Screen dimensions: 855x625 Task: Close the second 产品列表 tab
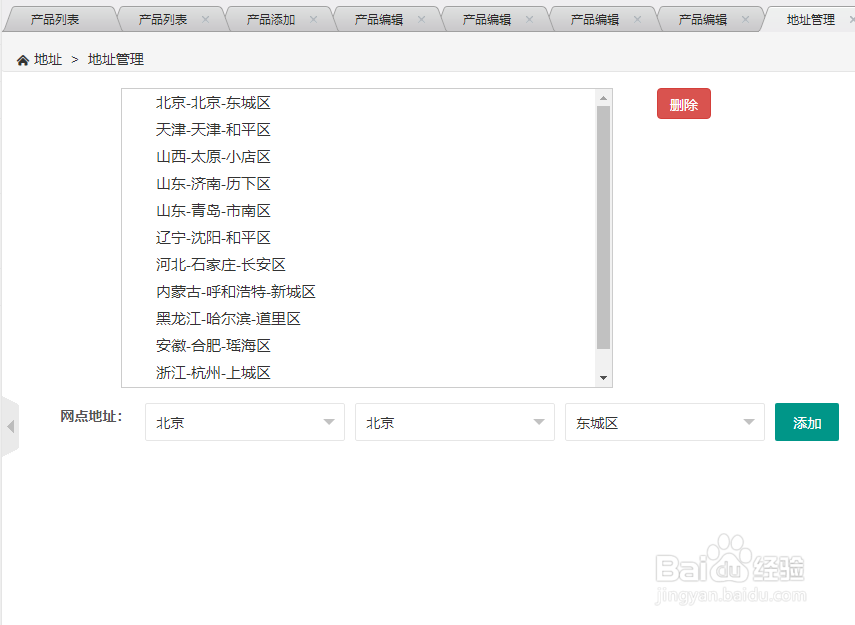pyautogui.click(x=206, y=17)
